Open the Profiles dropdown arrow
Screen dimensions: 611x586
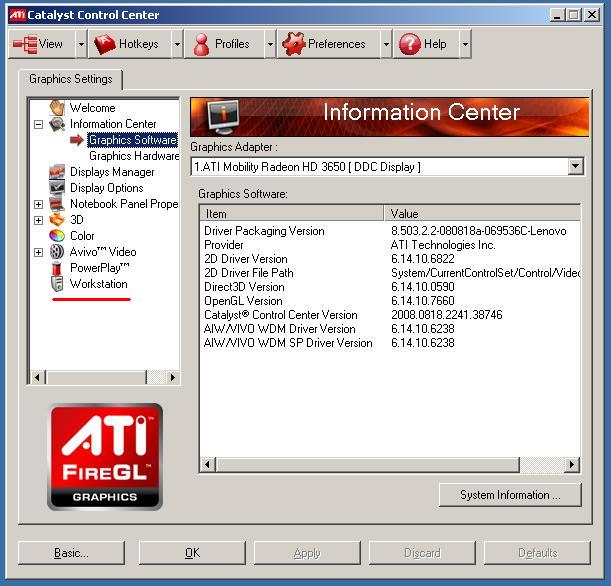pyautogui.click(x=270, y=44)
